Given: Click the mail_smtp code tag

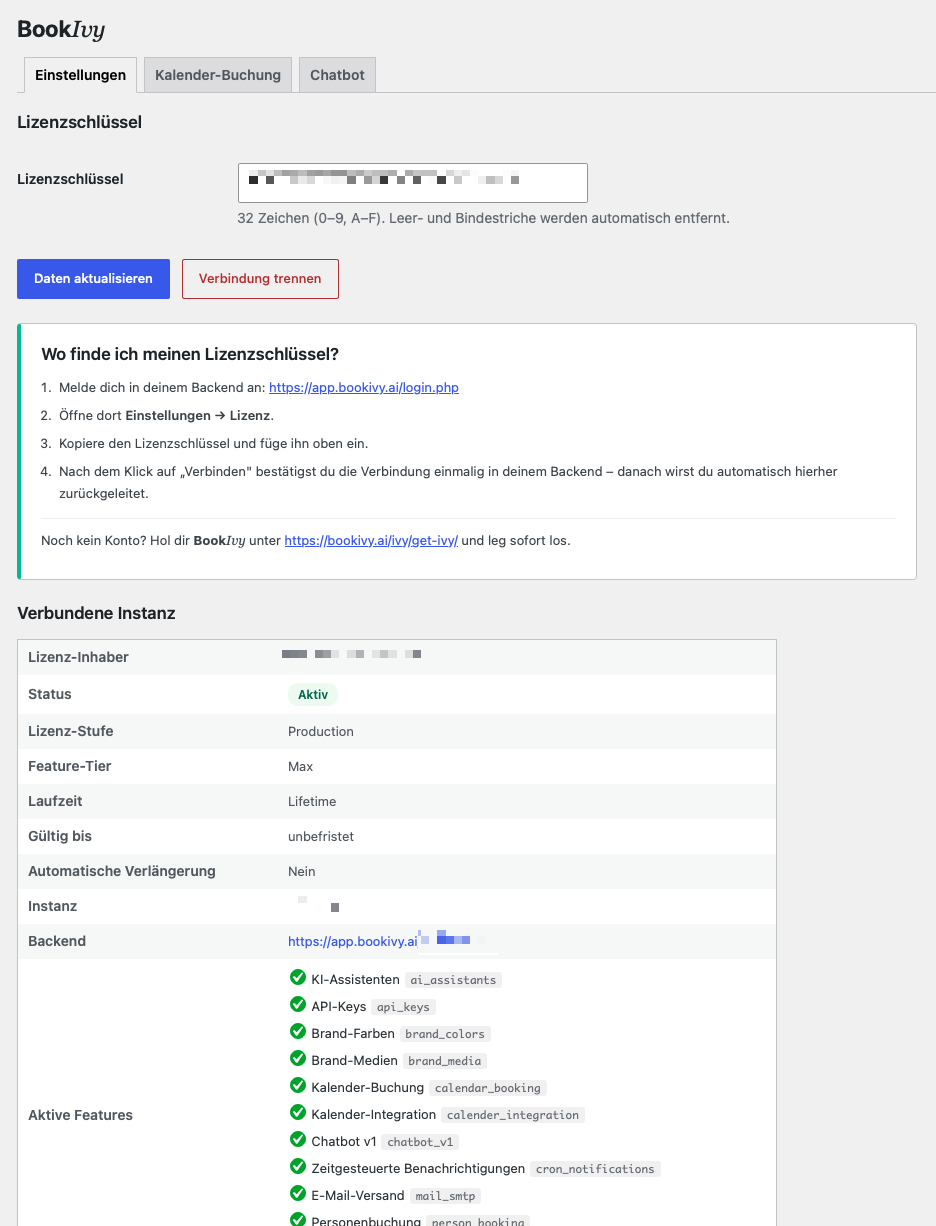Looking at the screenshot, I should point(445,1196).
